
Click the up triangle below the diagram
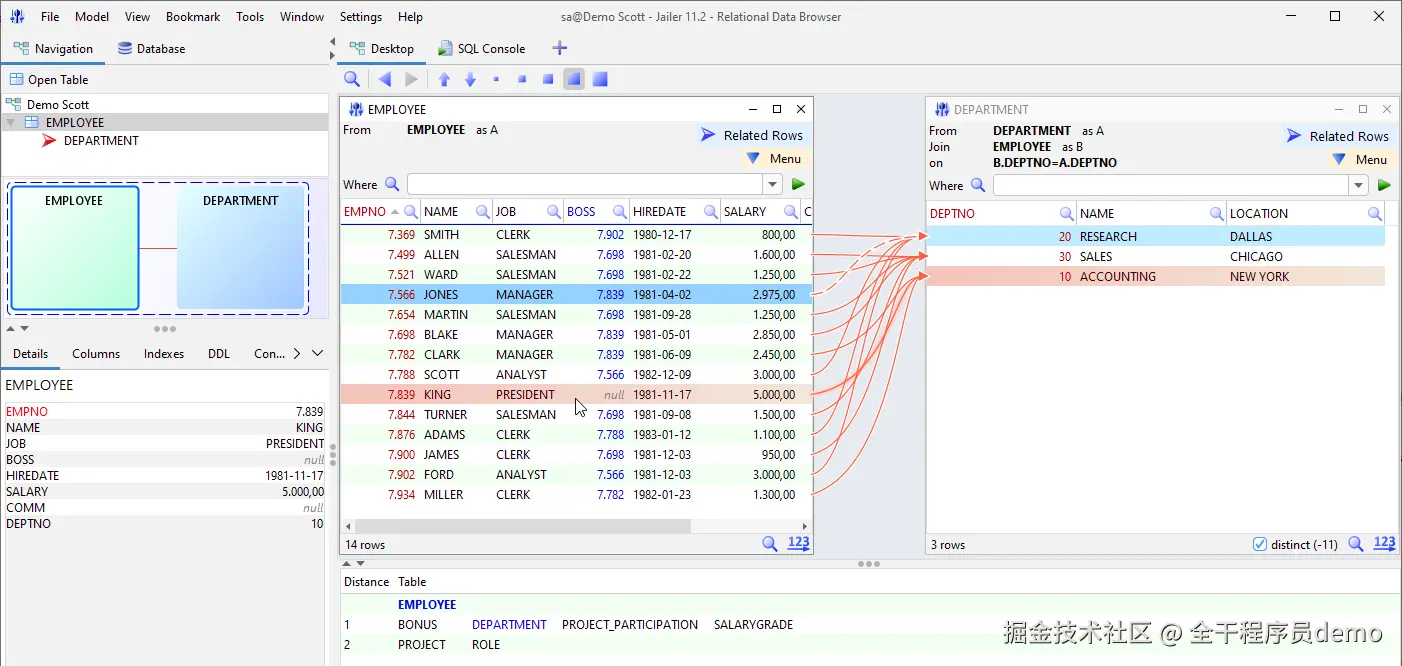(11, 328)
